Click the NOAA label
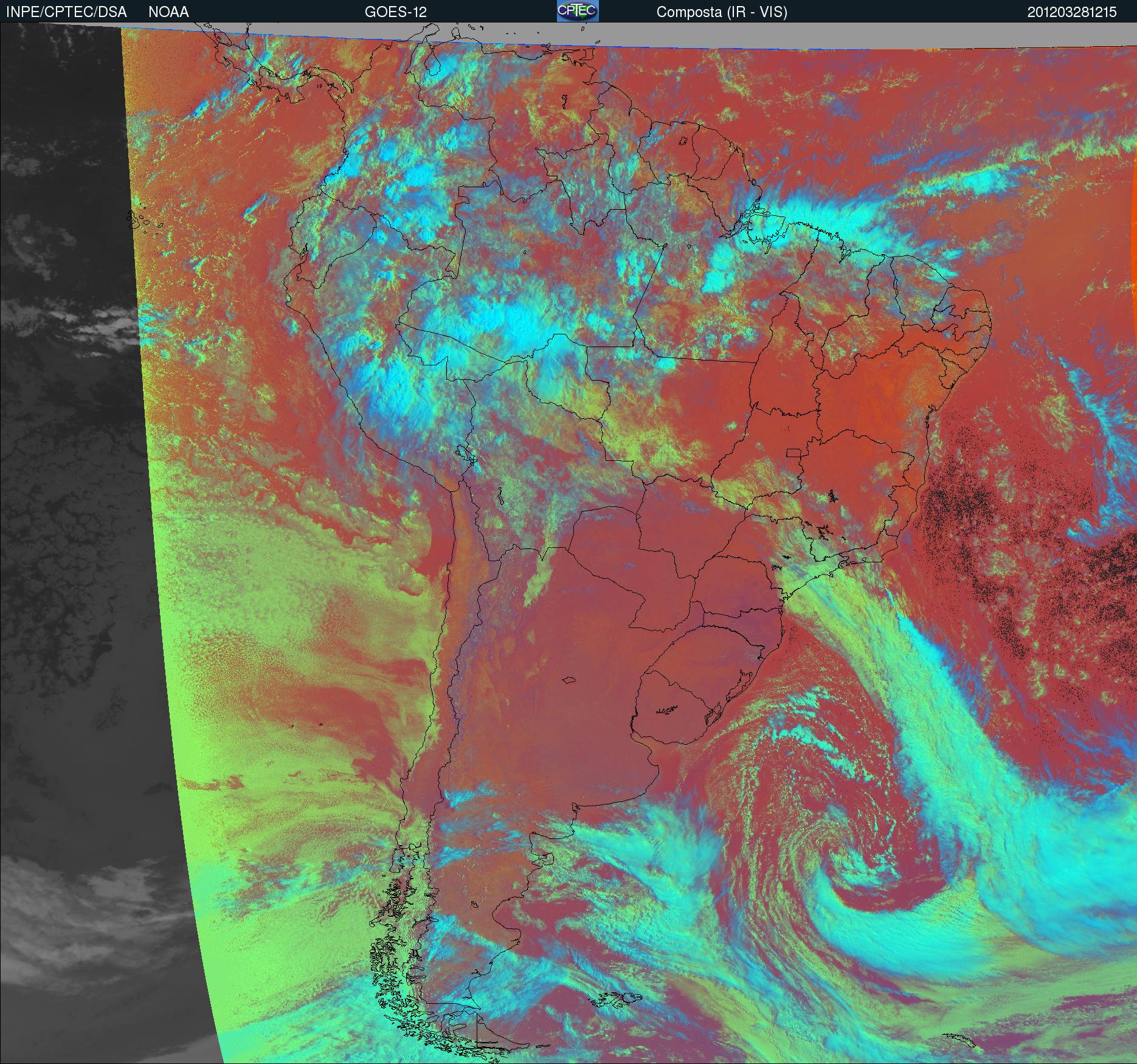 pyautogui.click(x=168, y=12)
